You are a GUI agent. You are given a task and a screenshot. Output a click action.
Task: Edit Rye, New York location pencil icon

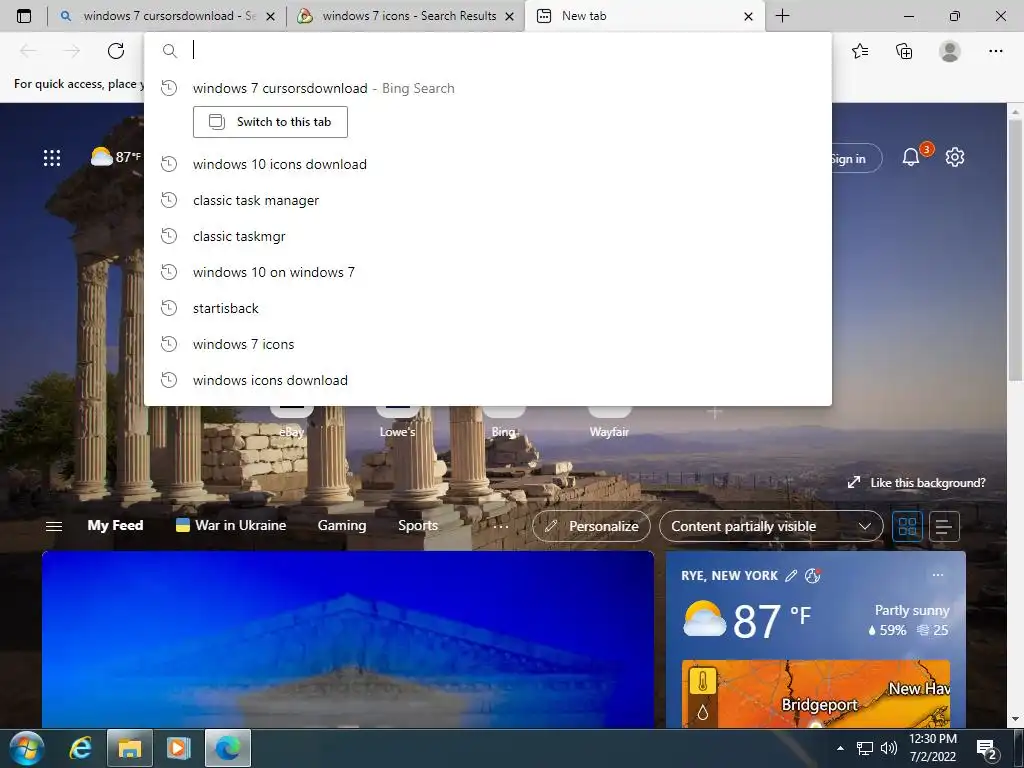coord(791,575)
